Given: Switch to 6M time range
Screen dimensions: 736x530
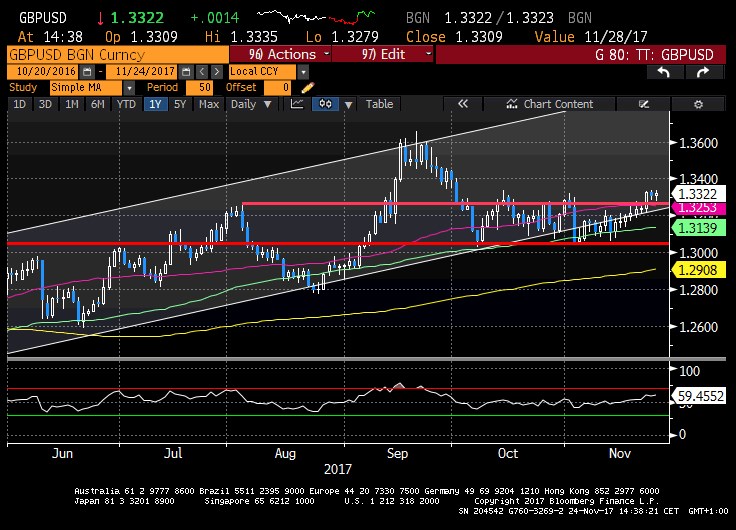Looking at the screenshot, I should click(x=97, y=104).
